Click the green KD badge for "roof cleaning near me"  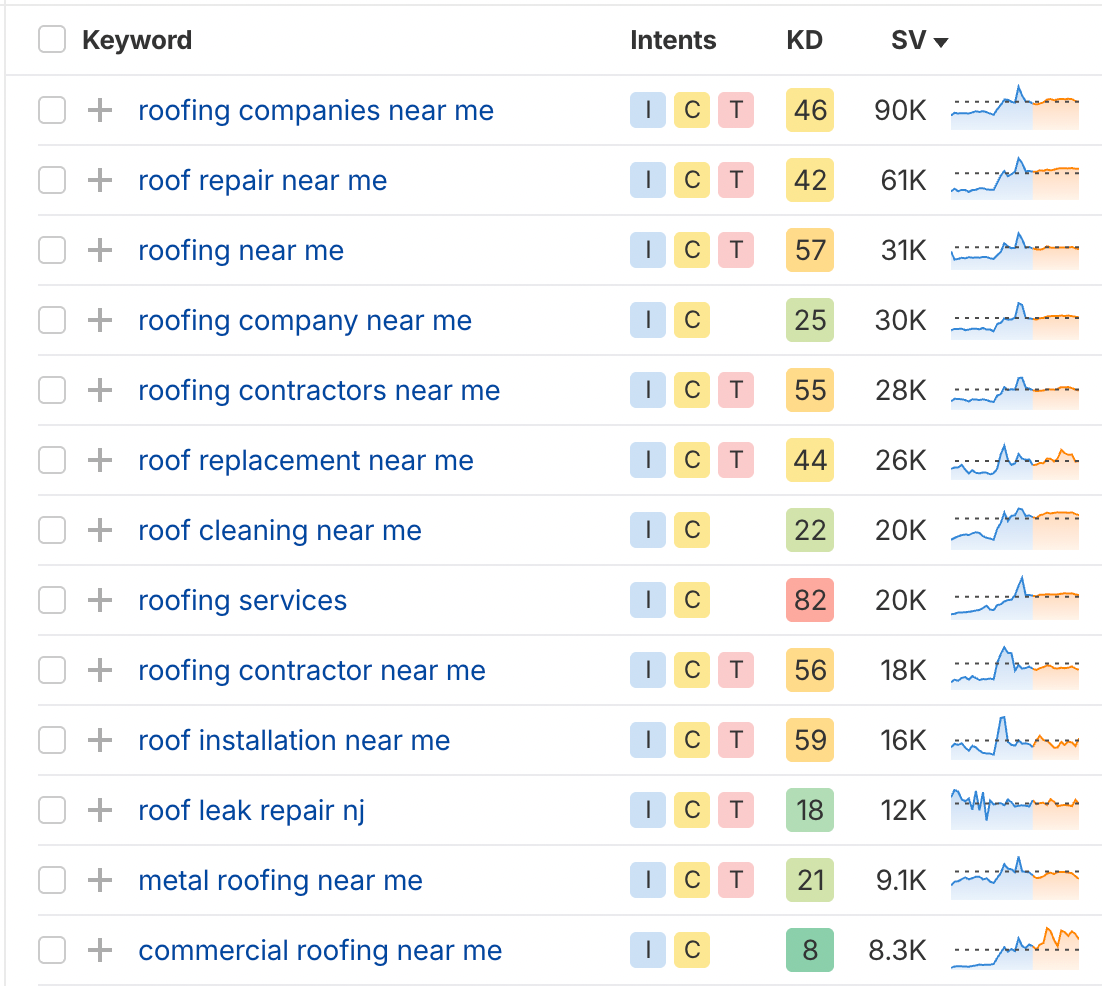coord(809,530)
